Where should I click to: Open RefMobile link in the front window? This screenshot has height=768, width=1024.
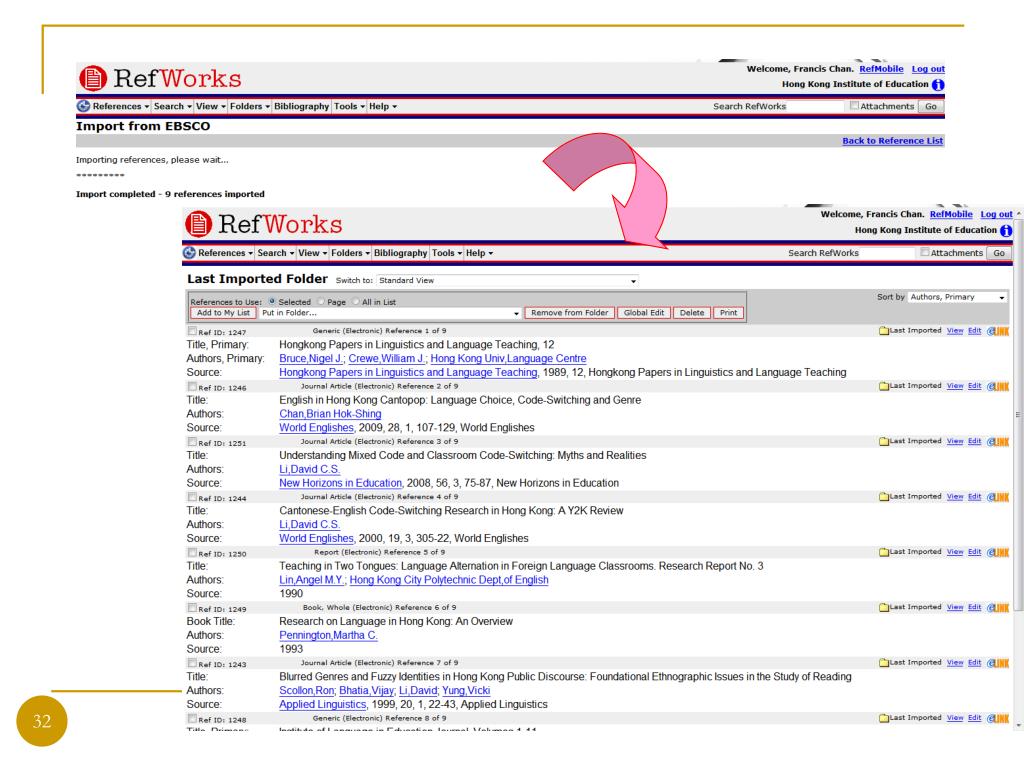pos(951,214)
